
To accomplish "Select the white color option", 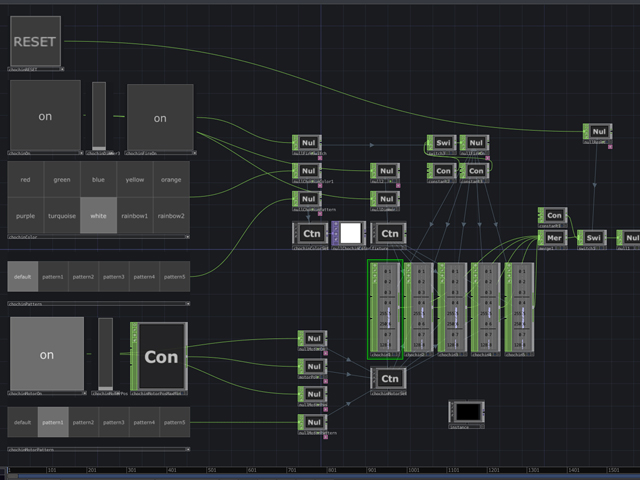I will tap(98, 216).
